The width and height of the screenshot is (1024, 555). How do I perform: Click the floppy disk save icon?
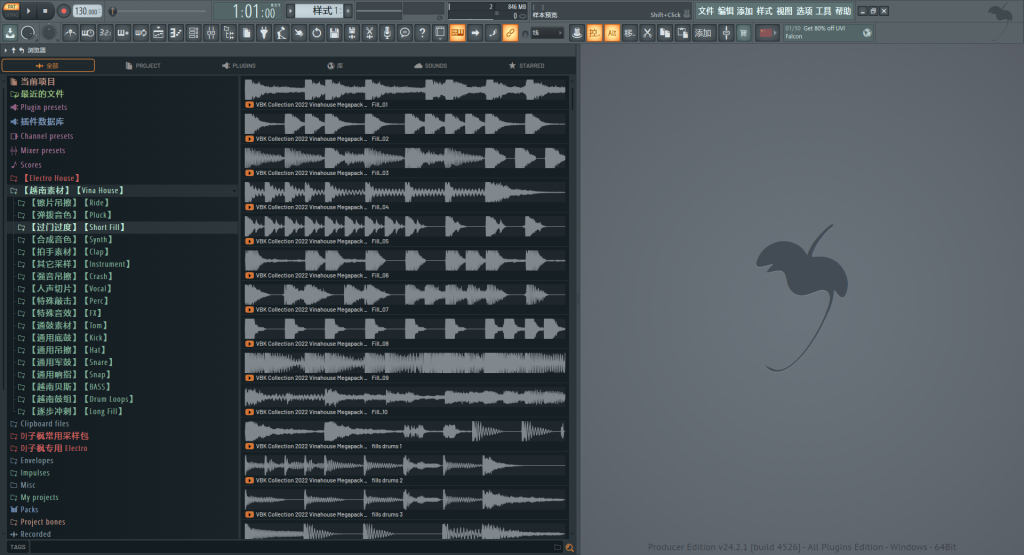coord(334,33)
